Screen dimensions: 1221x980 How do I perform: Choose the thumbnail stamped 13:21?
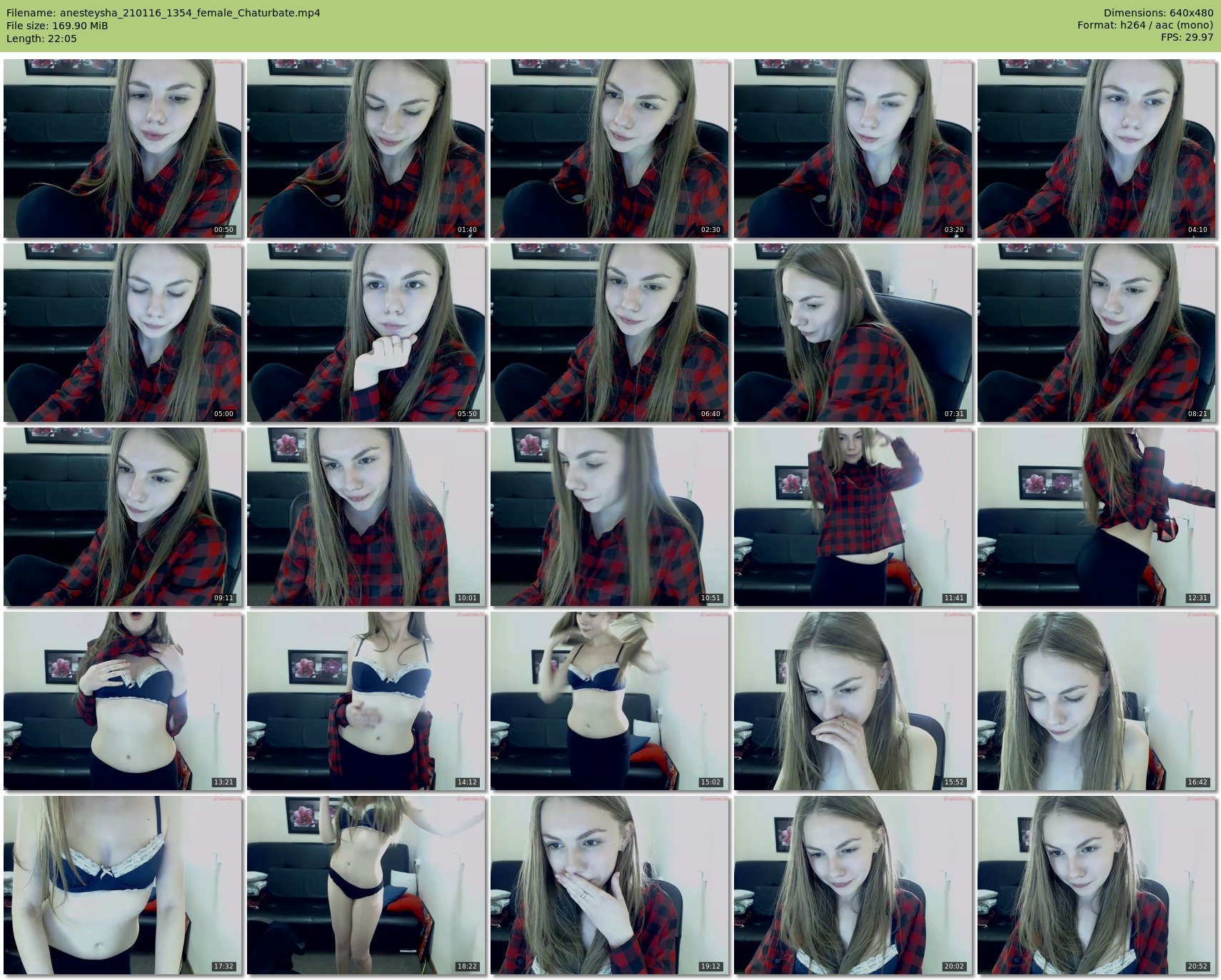123,701
